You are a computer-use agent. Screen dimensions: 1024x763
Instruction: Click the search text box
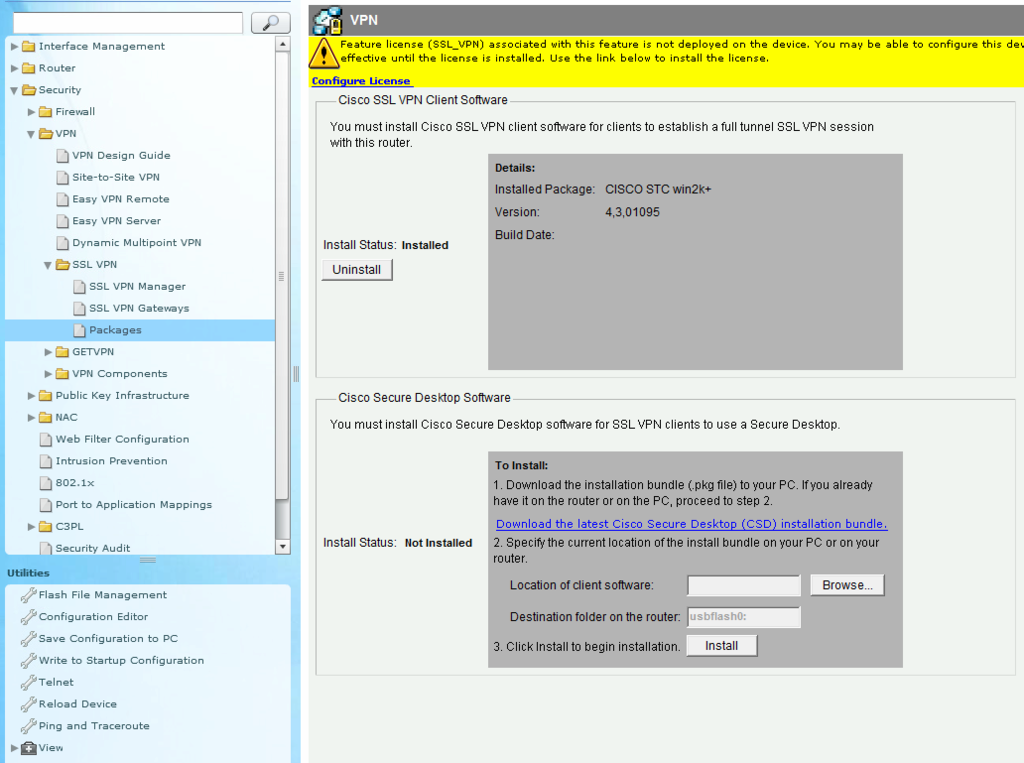pos(128,22)
